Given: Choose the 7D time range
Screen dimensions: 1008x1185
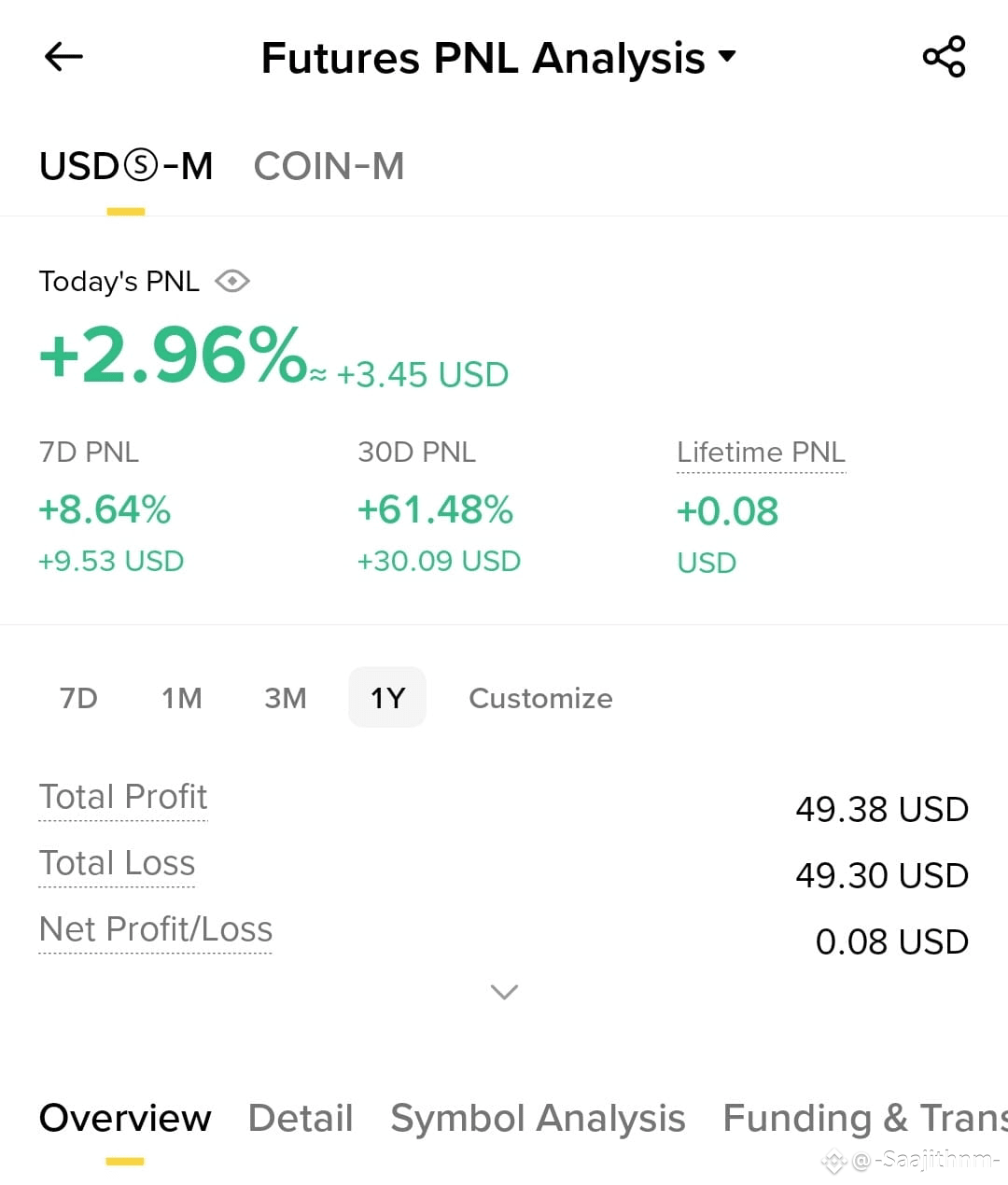Looking at the screenshot, I should (78, 698).
